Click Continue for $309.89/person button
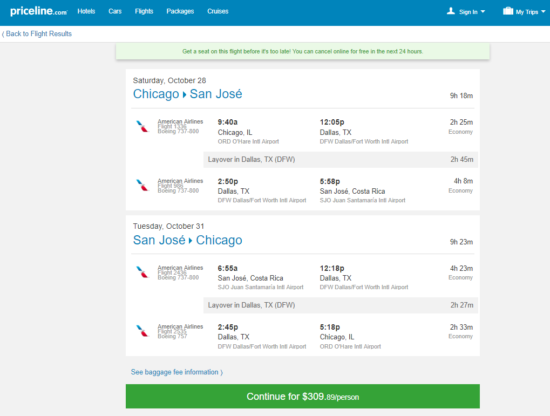550x416 pixels. pyautogui.click(x=303, y=396)
